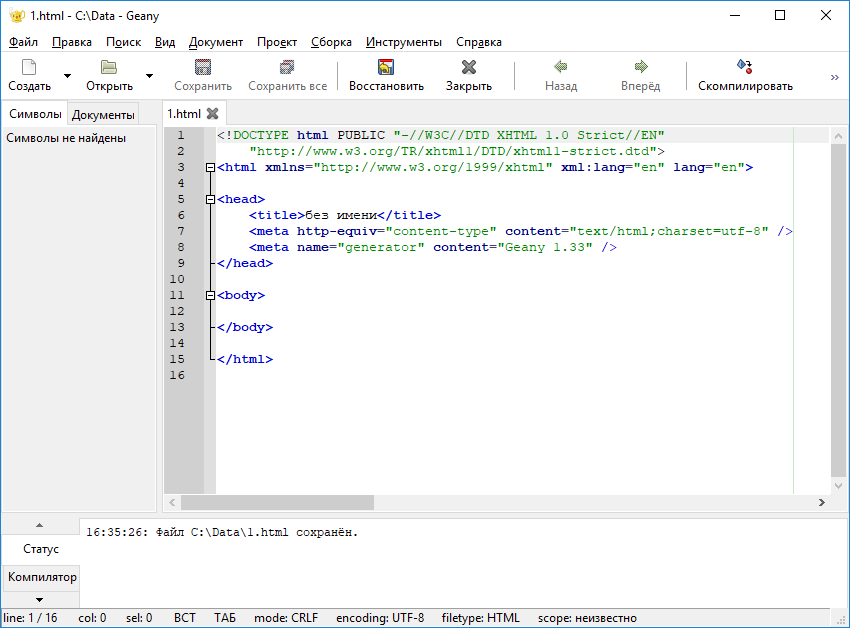Click the DOCTYPE declaration on line 1

441,135
